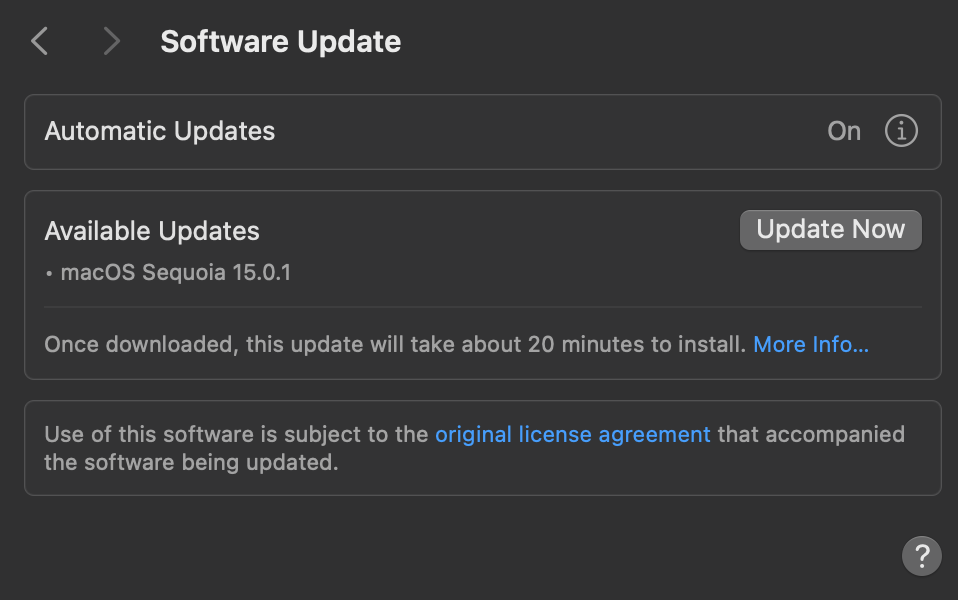The width and height of the screenshot is (958, 600).
Task: Open help with the question mark button
Action: click(921, 555)
